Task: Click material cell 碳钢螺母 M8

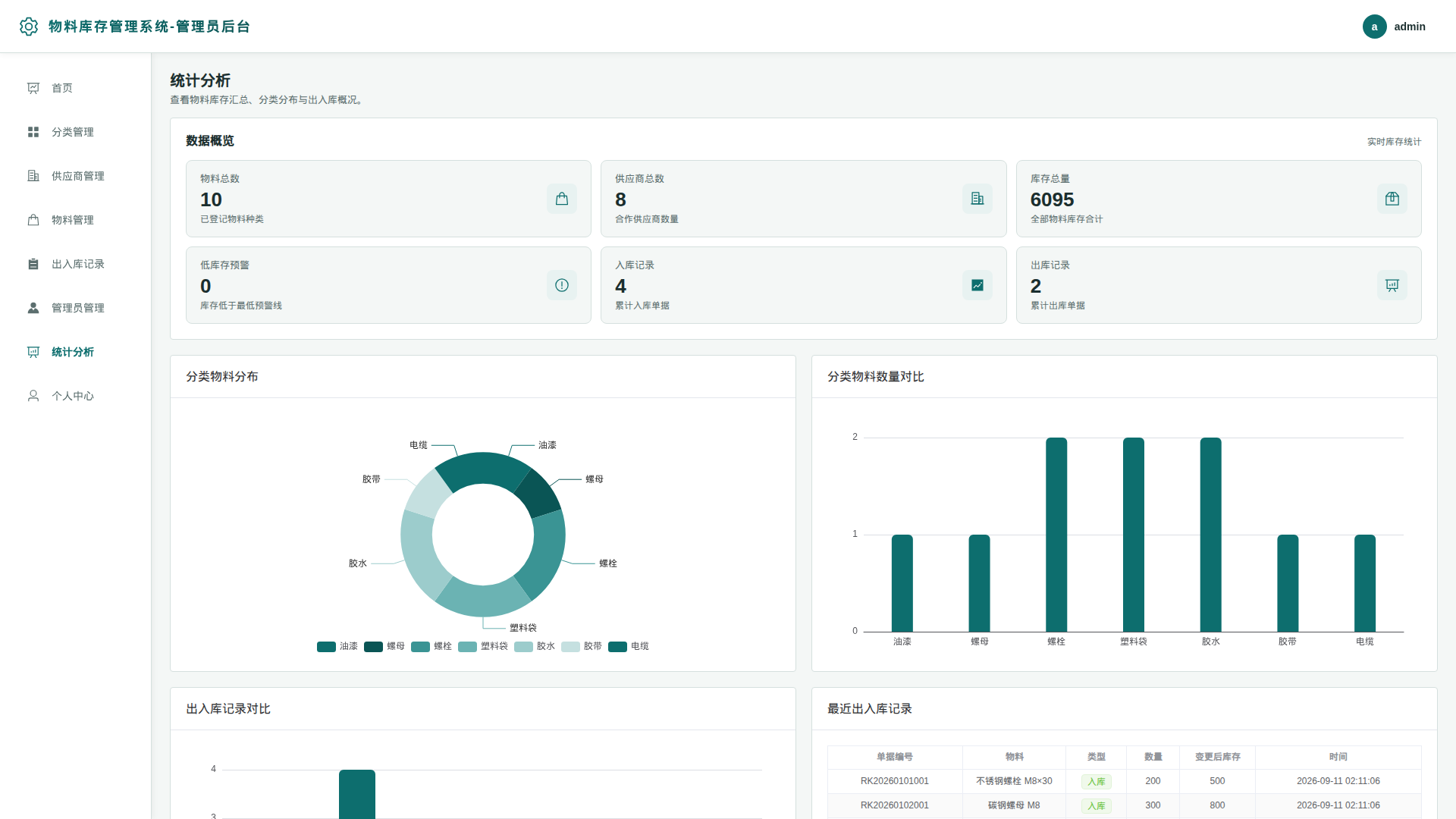Action: (1014, 805)
